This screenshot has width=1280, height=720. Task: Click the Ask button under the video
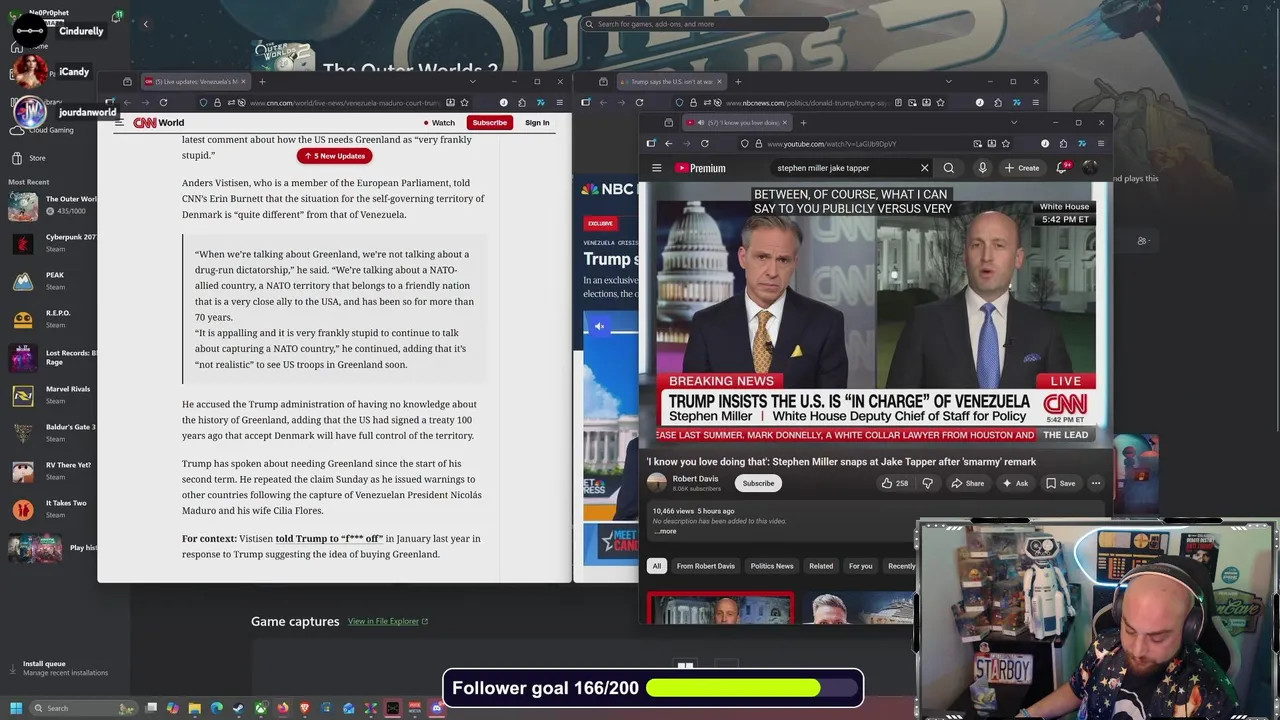(x=1015, y=483)
